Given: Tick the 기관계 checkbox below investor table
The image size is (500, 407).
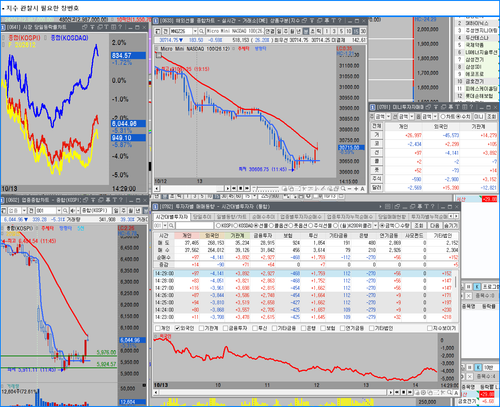Looking at the screenshot, I should (x=201, y=328).
